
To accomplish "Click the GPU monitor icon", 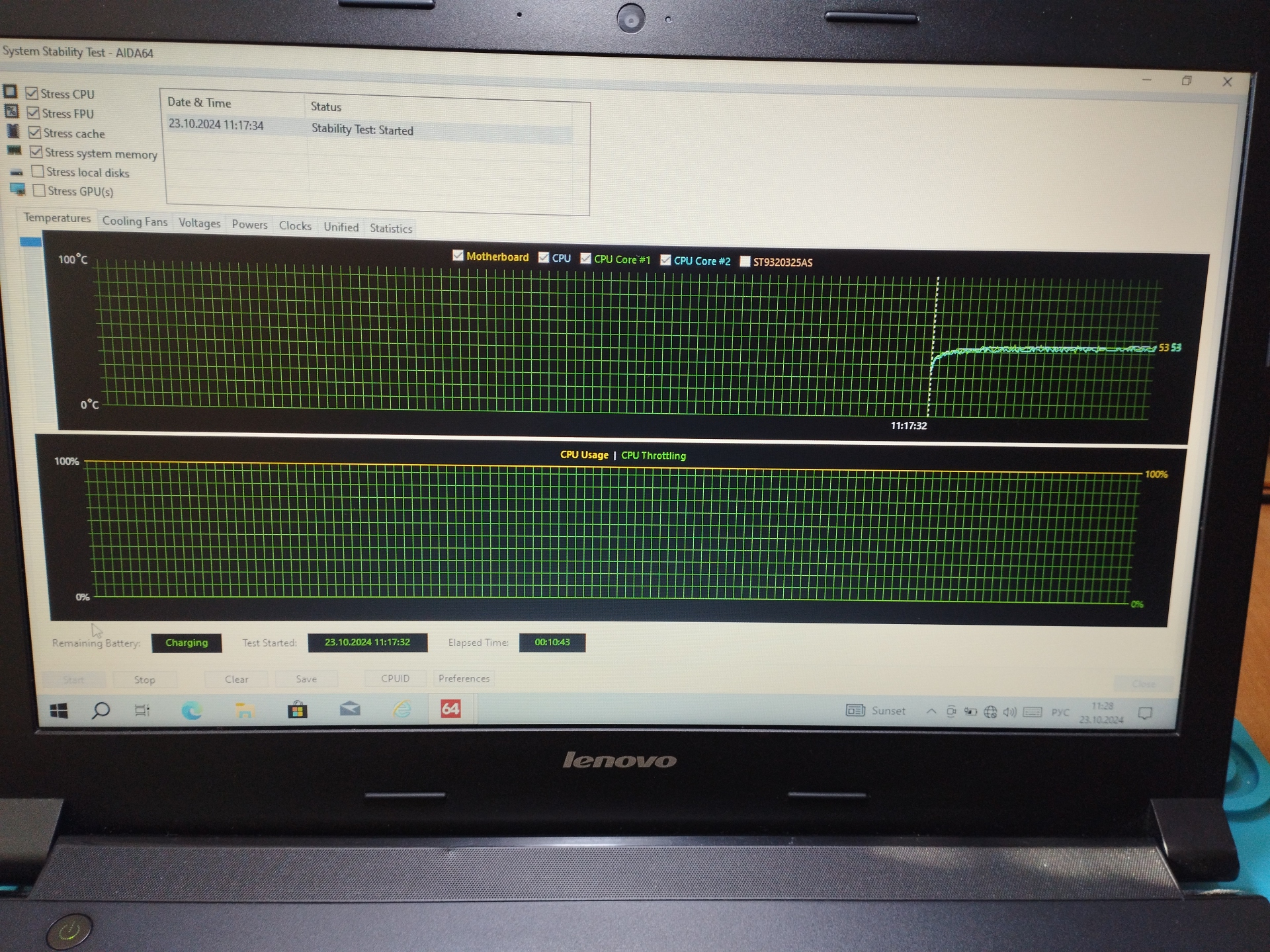I will (18, 190).
